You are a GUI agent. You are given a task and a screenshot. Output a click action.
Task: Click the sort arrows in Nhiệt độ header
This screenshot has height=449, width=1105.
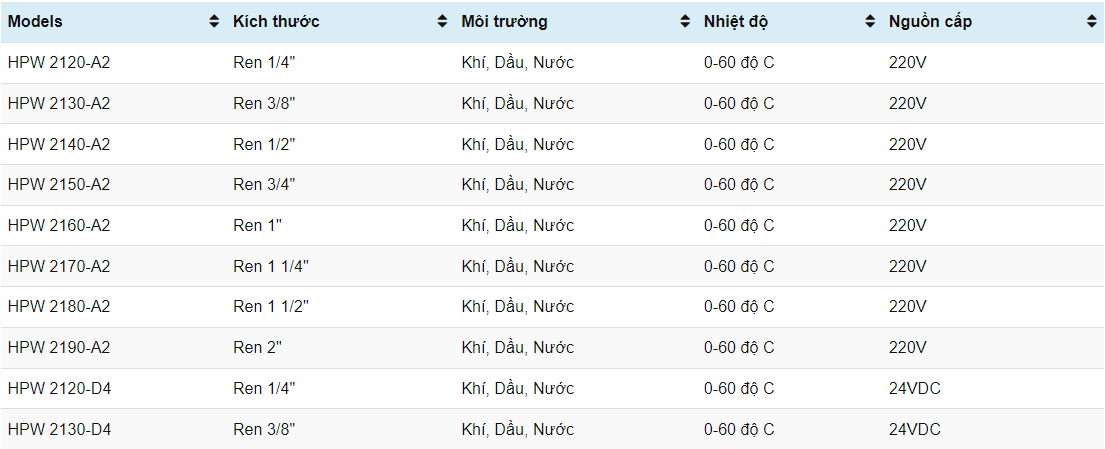point(870,22)
